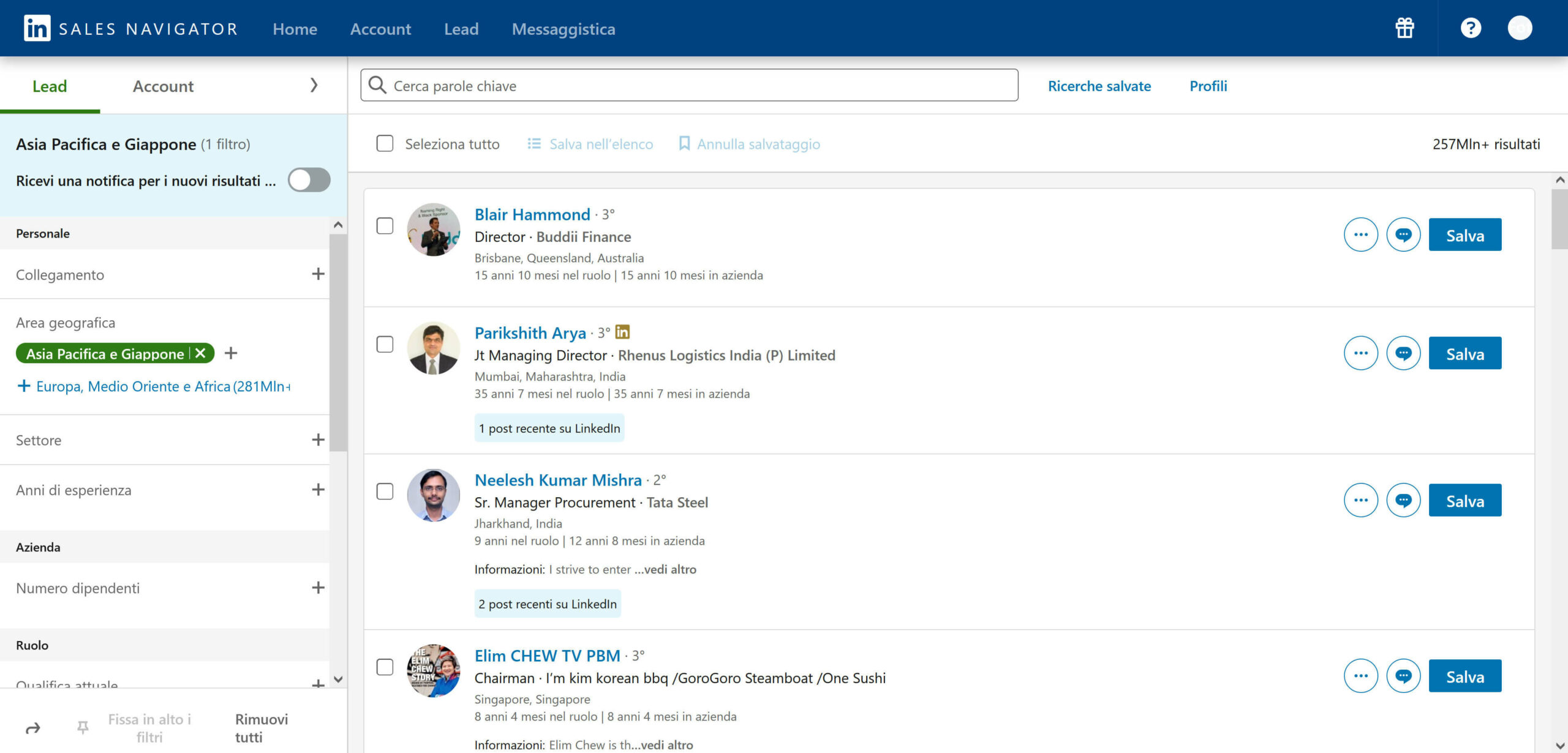Open more options for Elim CHEW

point(1361,676)
